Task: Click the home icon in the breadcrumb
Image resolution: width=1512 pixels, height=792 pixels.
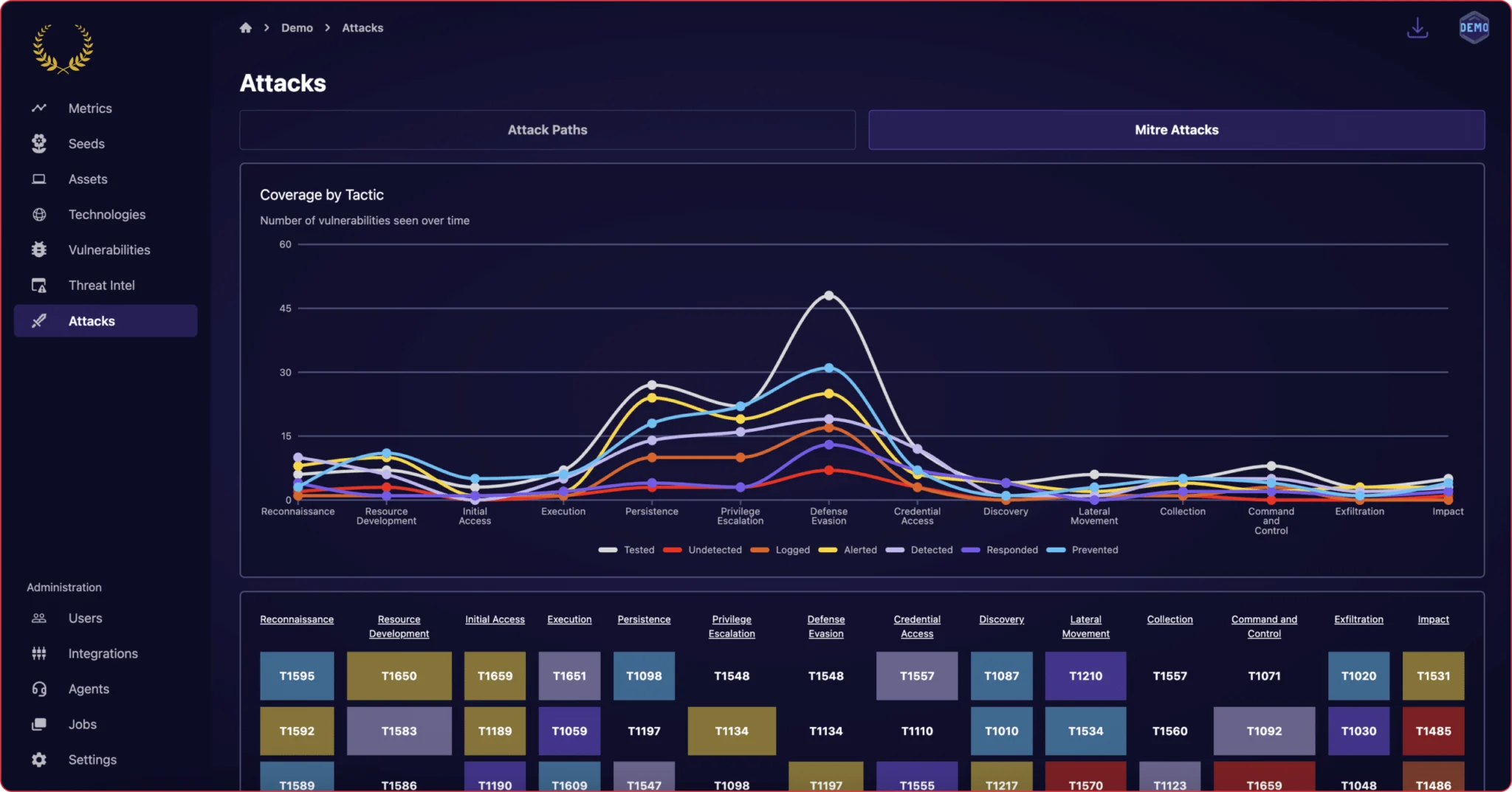Action: coord(246,28)
